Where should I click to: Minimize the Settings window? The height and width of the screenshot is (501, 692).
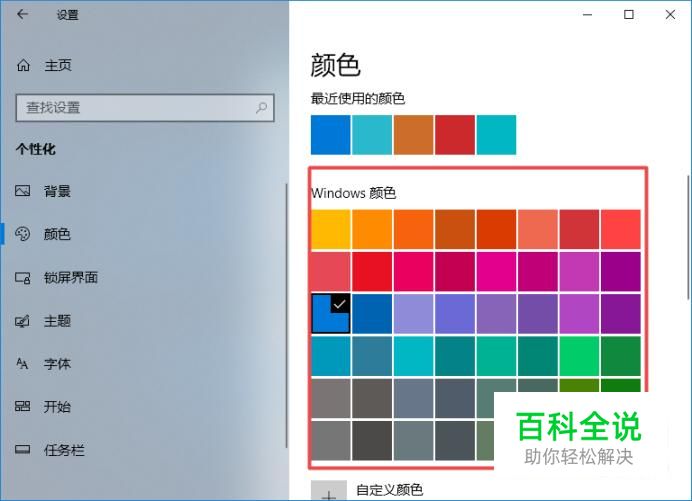587,15
